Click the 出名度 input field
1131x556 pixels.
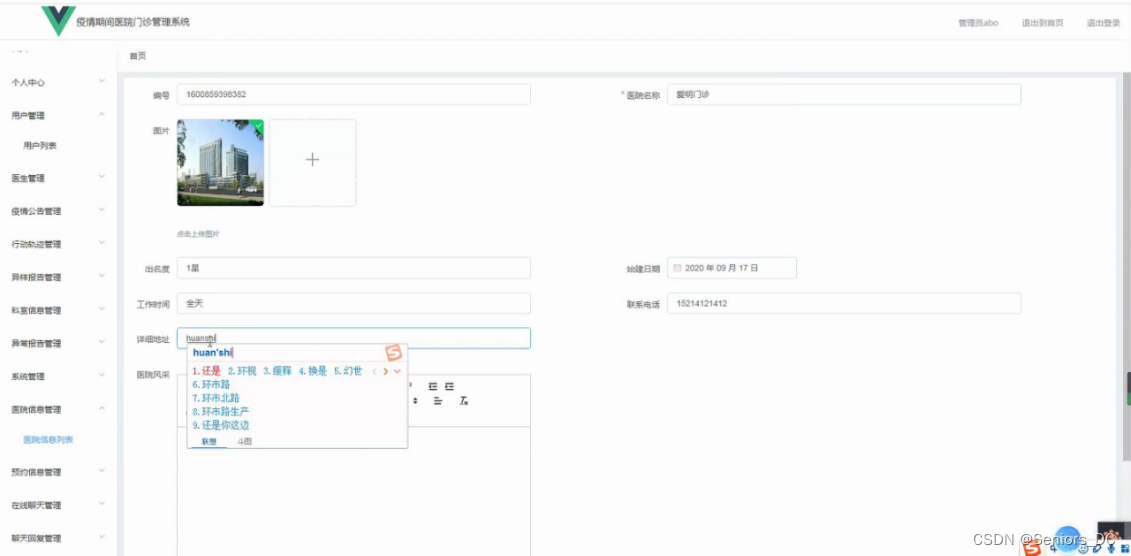pos(353,268)
